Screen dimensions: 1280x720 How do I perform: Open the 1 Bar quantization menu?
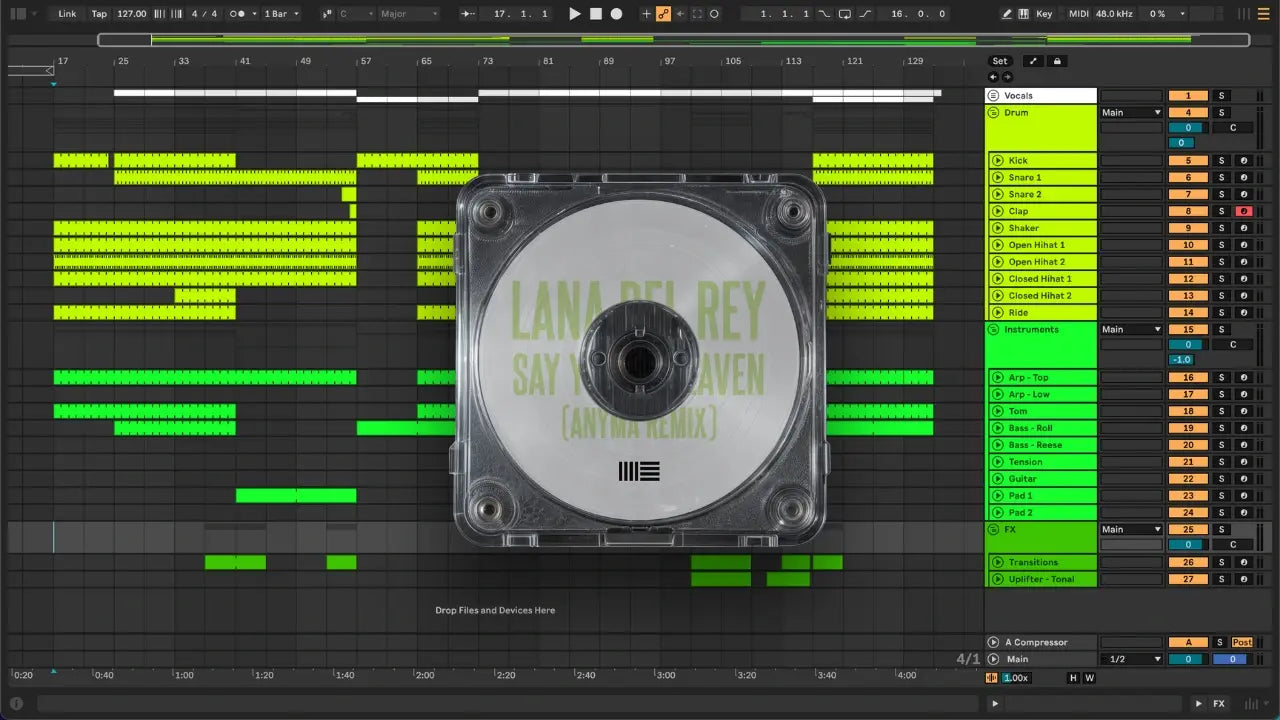click(x=281, y=14)
